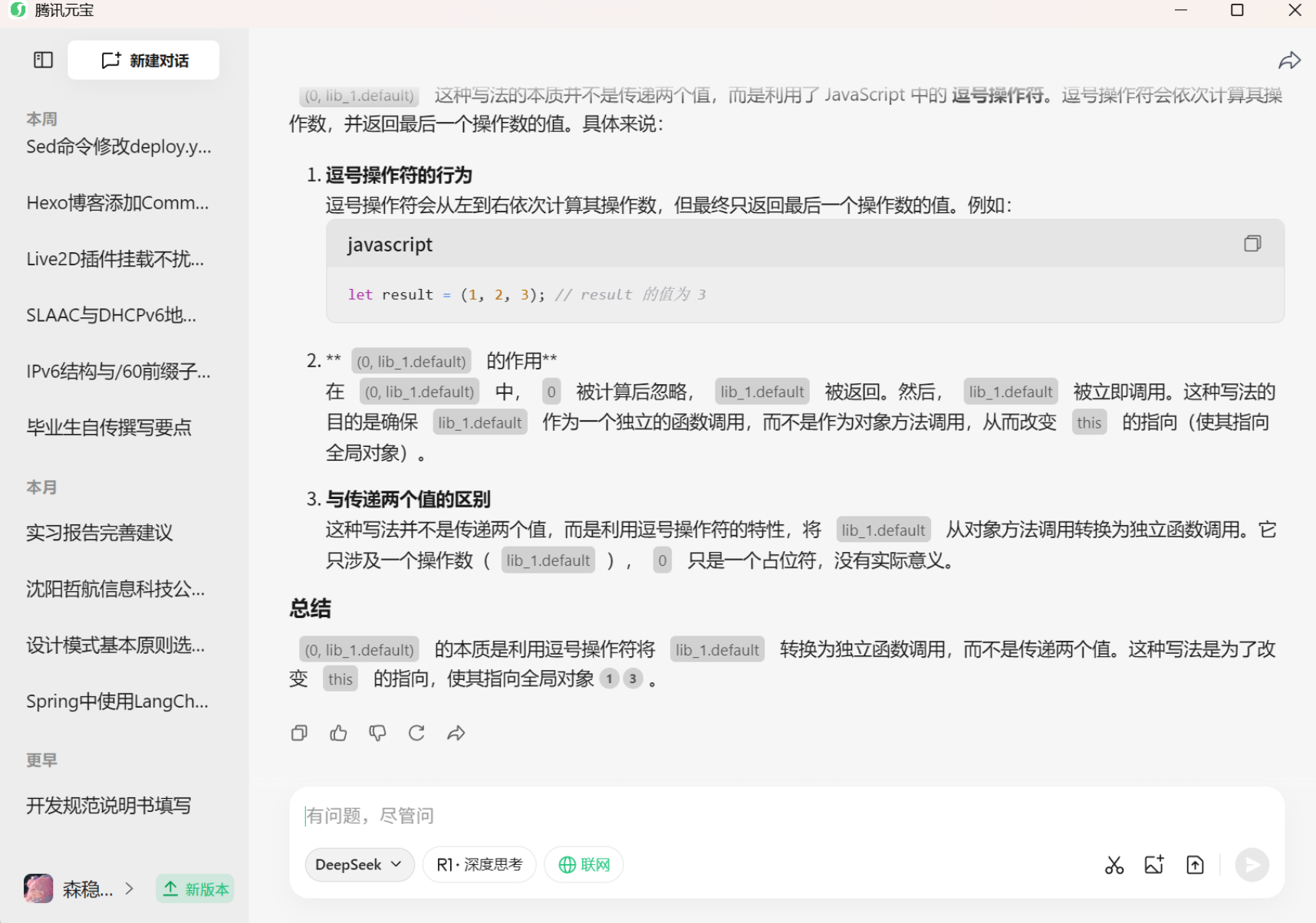This screenshot has height=923, width=1316.
Task: Collapse the sidebar panel icon
Action: [43, 60]
